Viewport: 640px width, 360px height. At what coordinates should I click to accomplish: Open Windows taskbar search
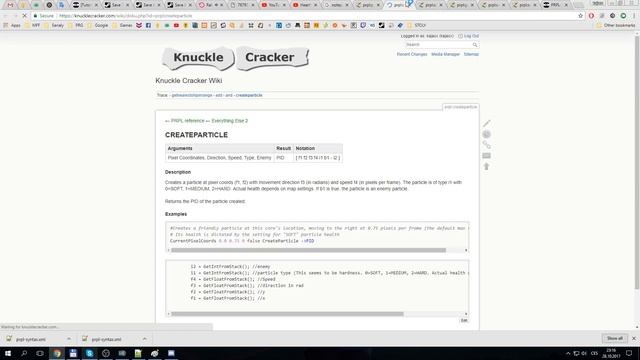[24, 353]
